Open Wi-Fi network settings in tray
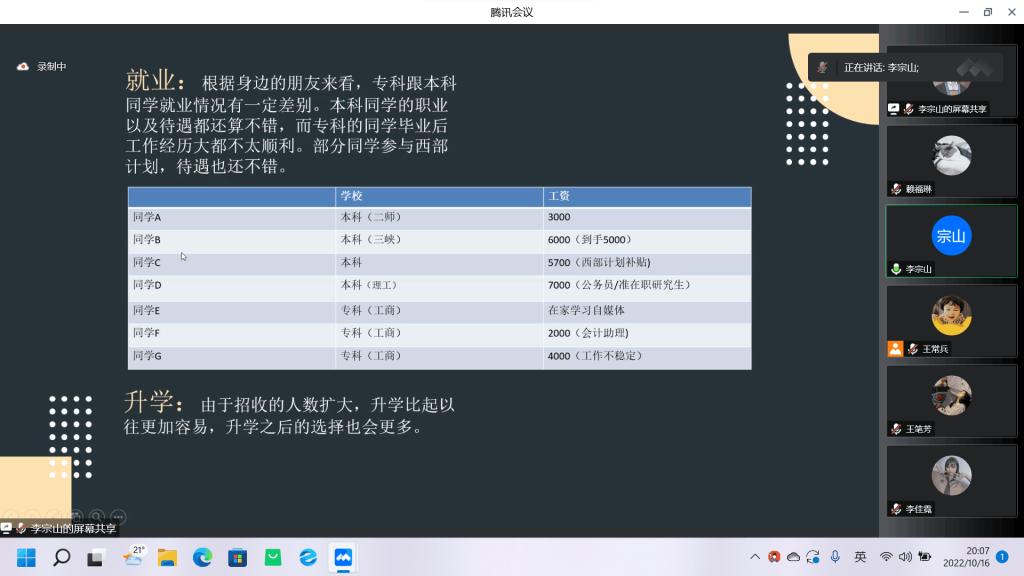Image resolution: width=1024 pixels, height=576 pixels. (886, 557)
